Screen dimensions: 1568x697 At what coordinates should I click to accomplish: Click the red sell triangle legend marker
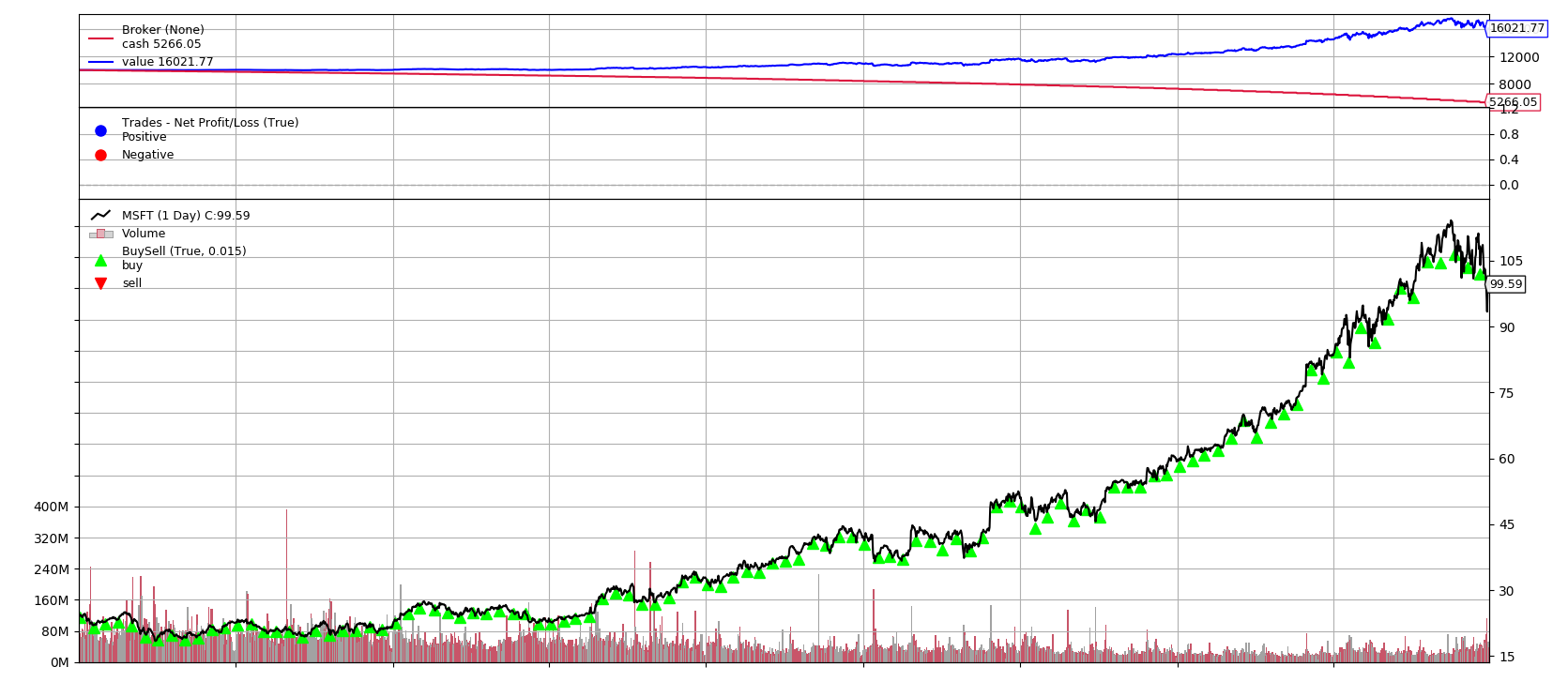[x=100, y=283]
